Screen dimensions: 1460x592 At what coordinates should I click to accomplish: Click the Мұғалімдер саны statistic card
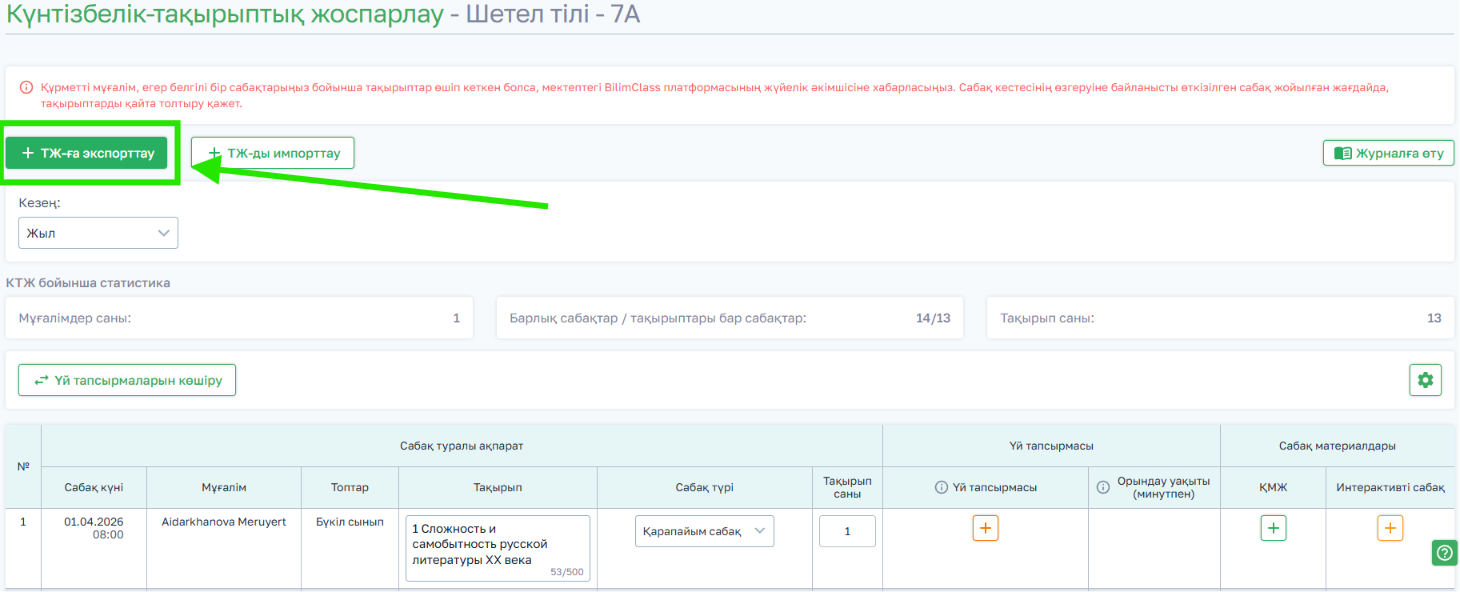[x=239, y=318]
